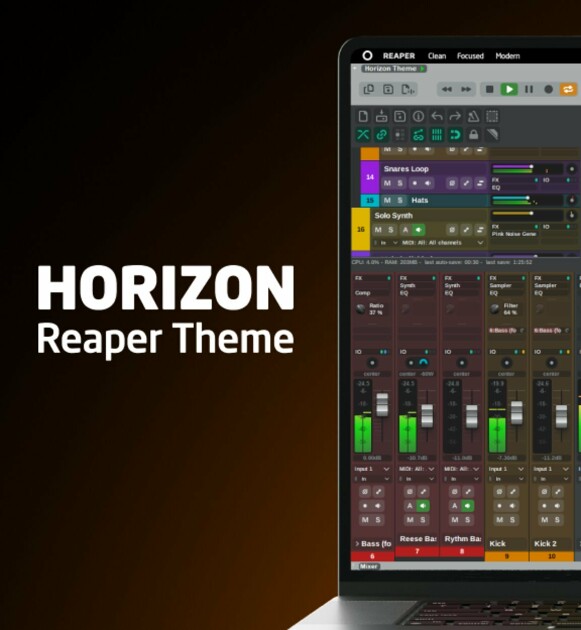Toggle the orange Repeat loop button
Screen dimensions: 581x630
pos(568,89)
